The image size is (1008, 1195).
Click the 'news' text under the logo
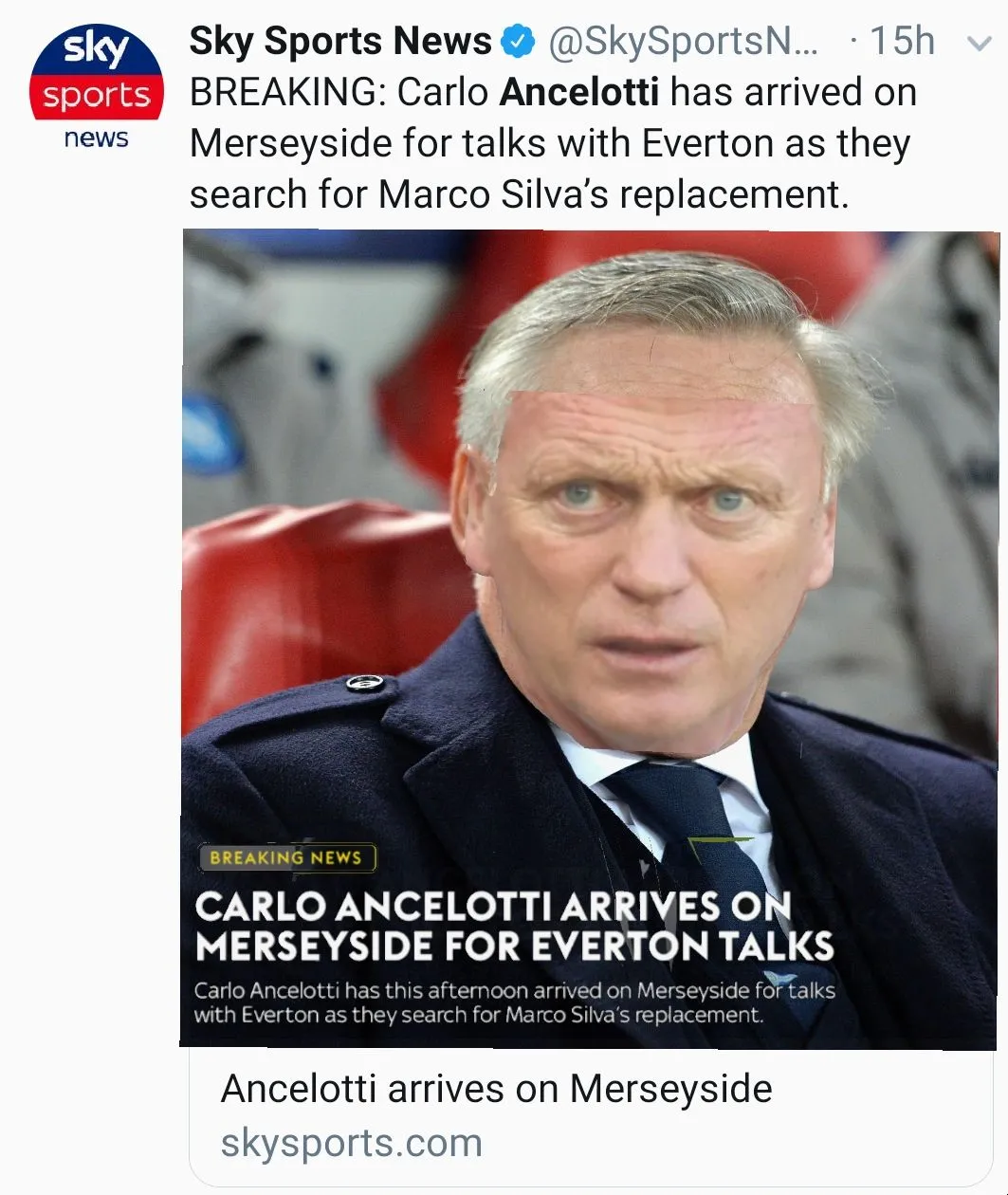[x=97, y=138]
